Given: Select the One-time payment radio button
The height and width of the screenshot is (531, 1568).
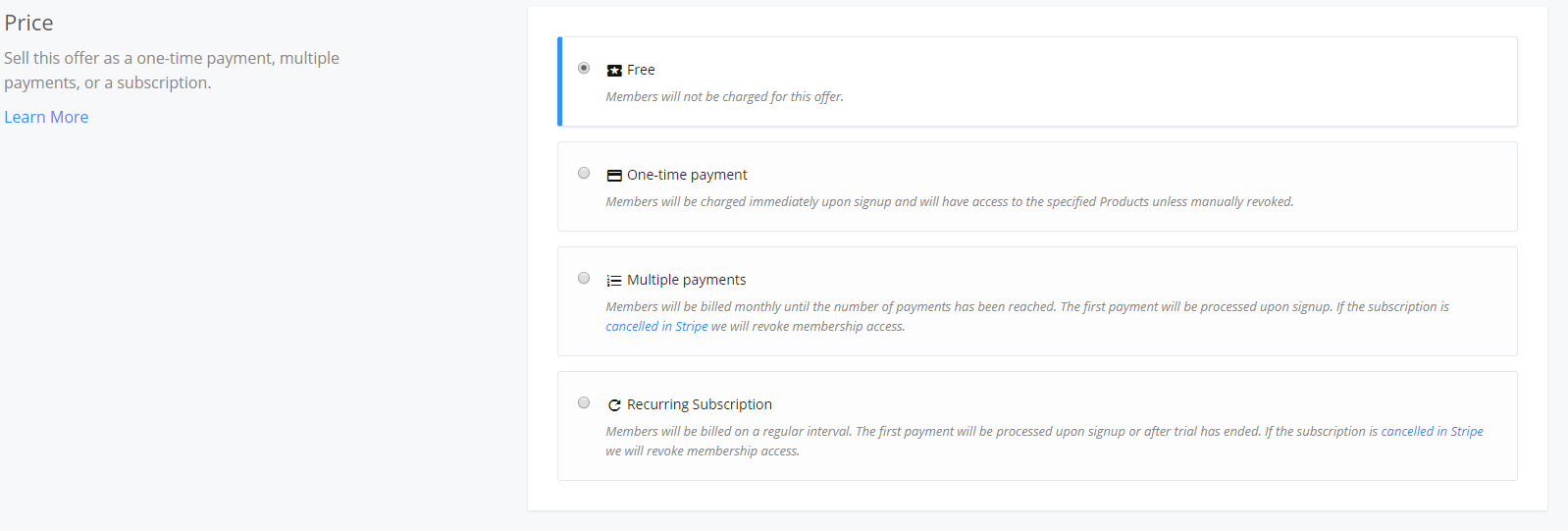Looking at the screenshot, I should coord(584,173).
